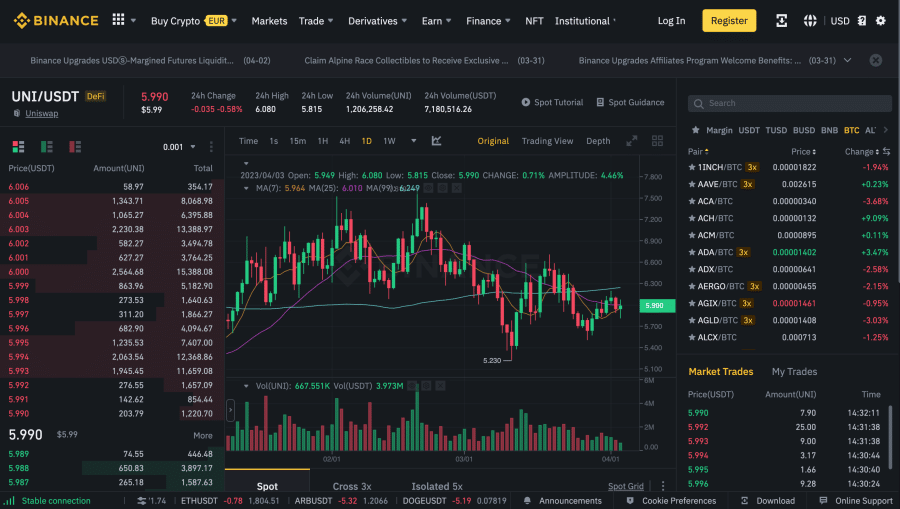The width and height of the screenshot is (900, 509).
Task: Show combined order book view icon
Action: click(x=18, y=147)
